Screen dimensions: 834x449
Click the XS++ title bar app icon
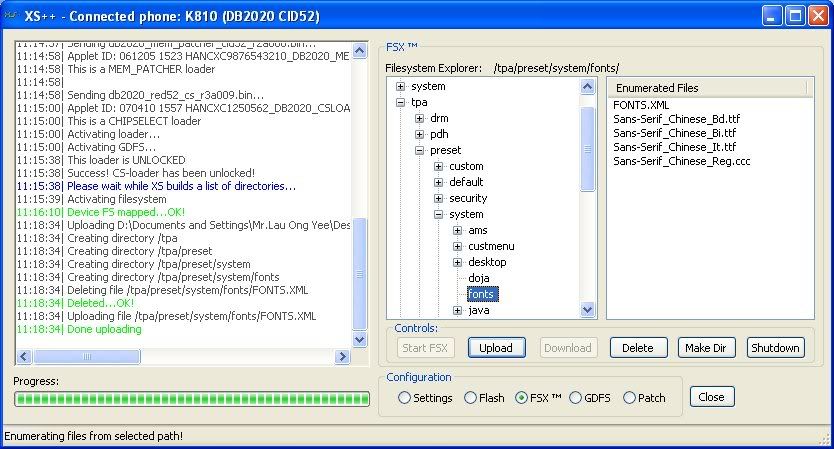tap(13, 15)
